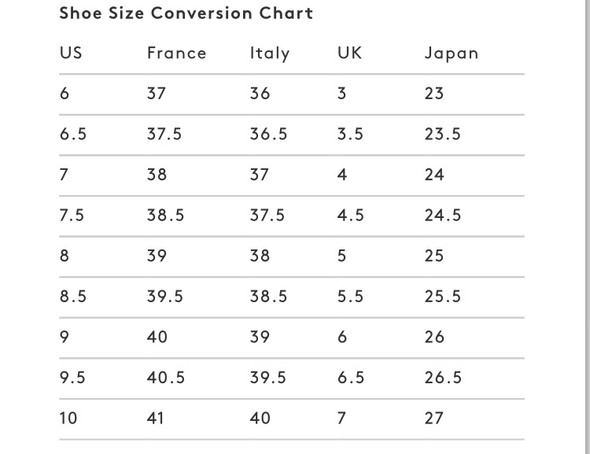Click US size 7.5 cell
Viewport: 590px width, 454px height.
click(x=72, y=215)
